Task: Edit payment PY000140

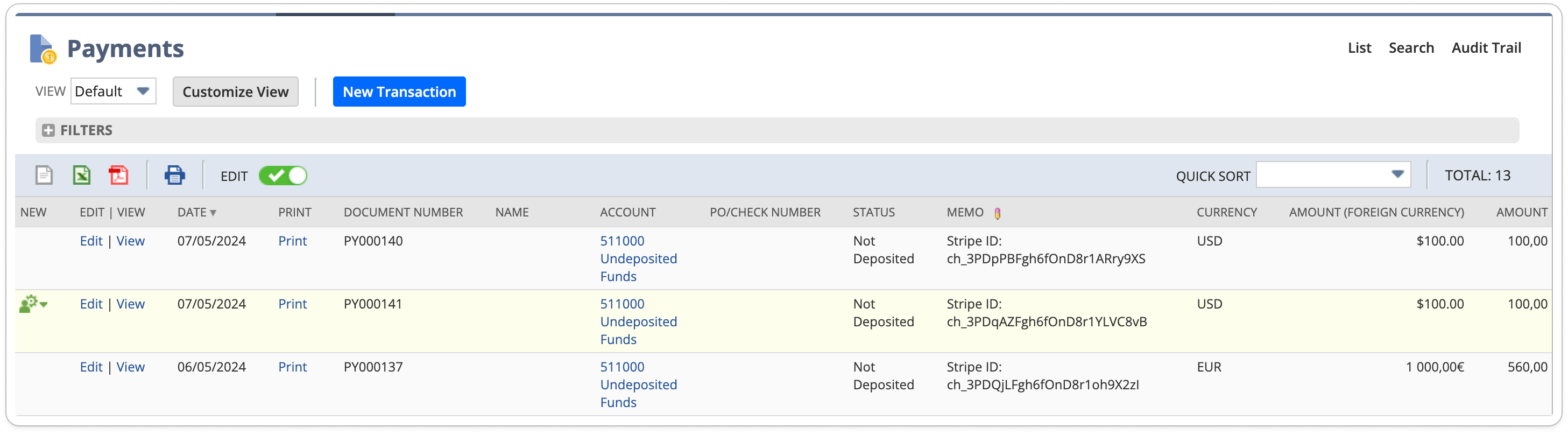Action: pos(91,241)
